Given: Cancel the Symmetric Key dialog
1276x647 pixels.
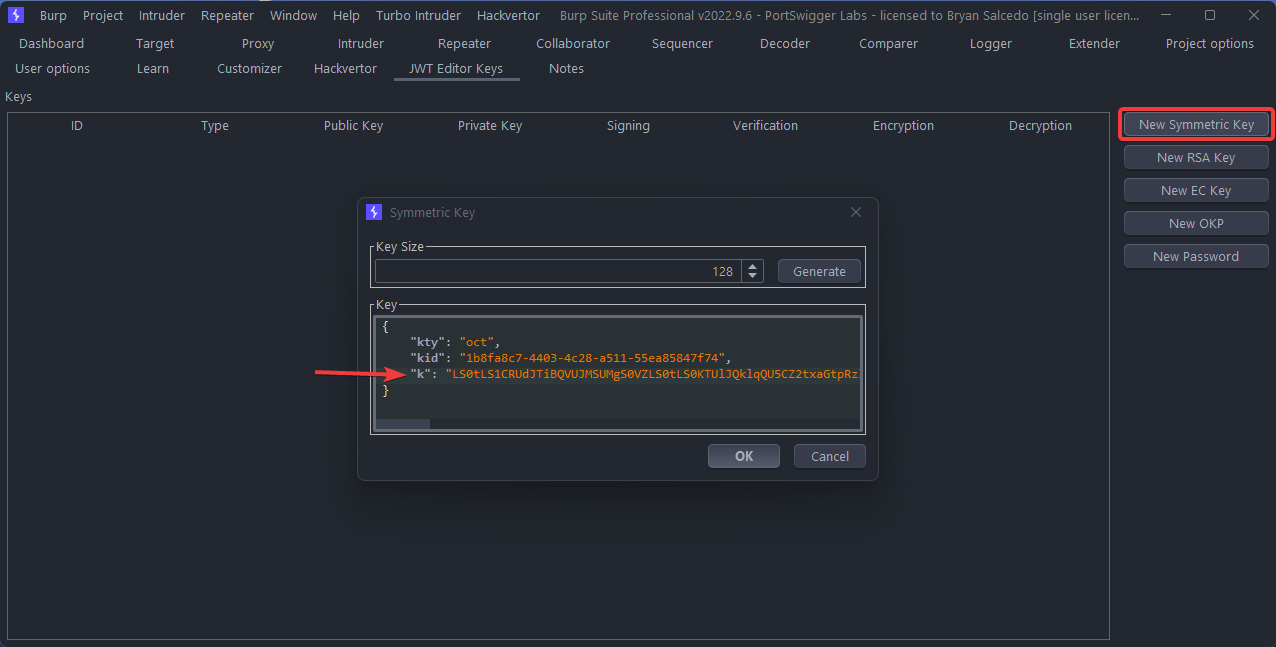Looking at the screenshot, I should pyautogui.click(x=829, y=456).
